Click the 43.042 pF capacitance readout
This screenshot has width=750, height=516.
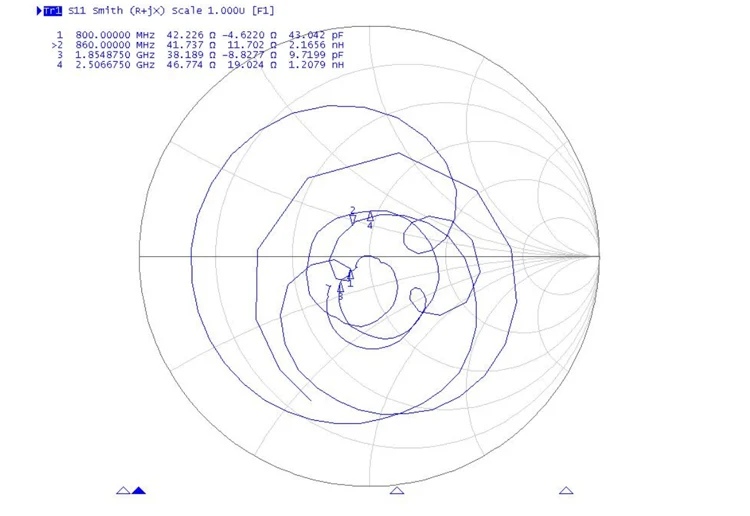[x=316, y=35]
